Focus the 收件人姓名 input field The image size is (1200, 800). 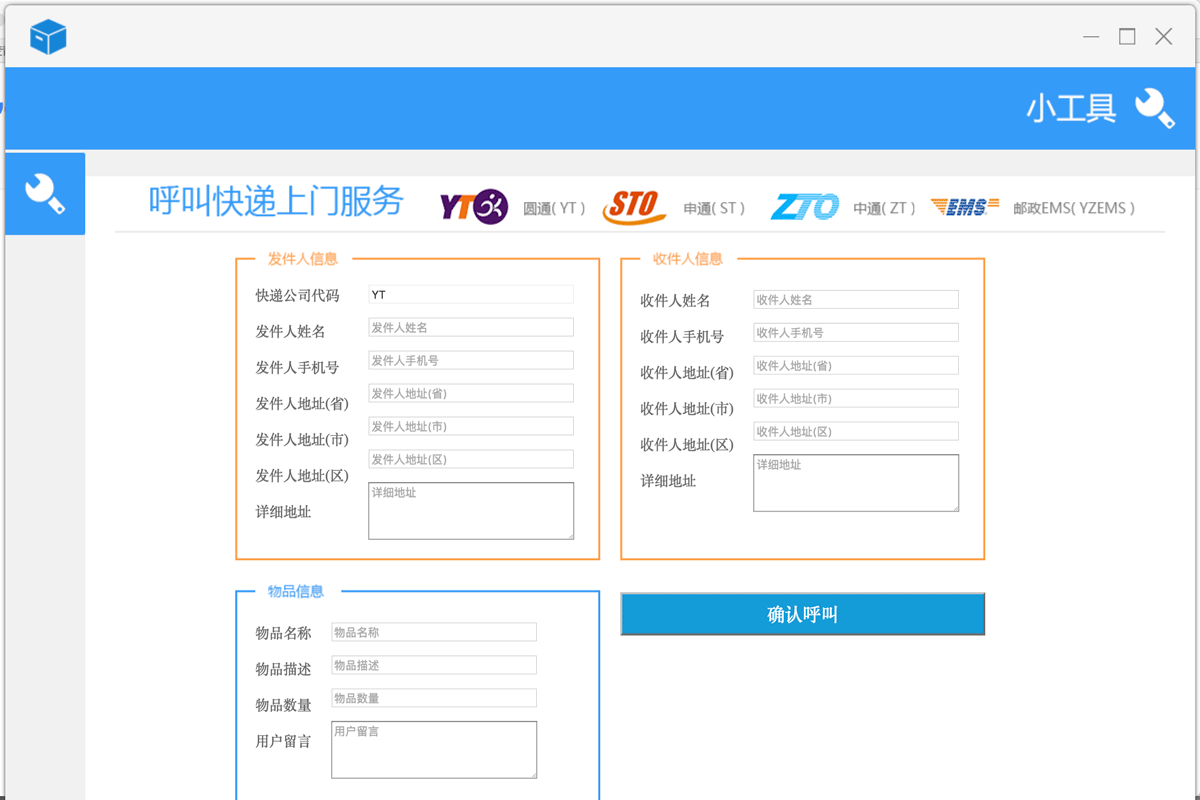856,299
